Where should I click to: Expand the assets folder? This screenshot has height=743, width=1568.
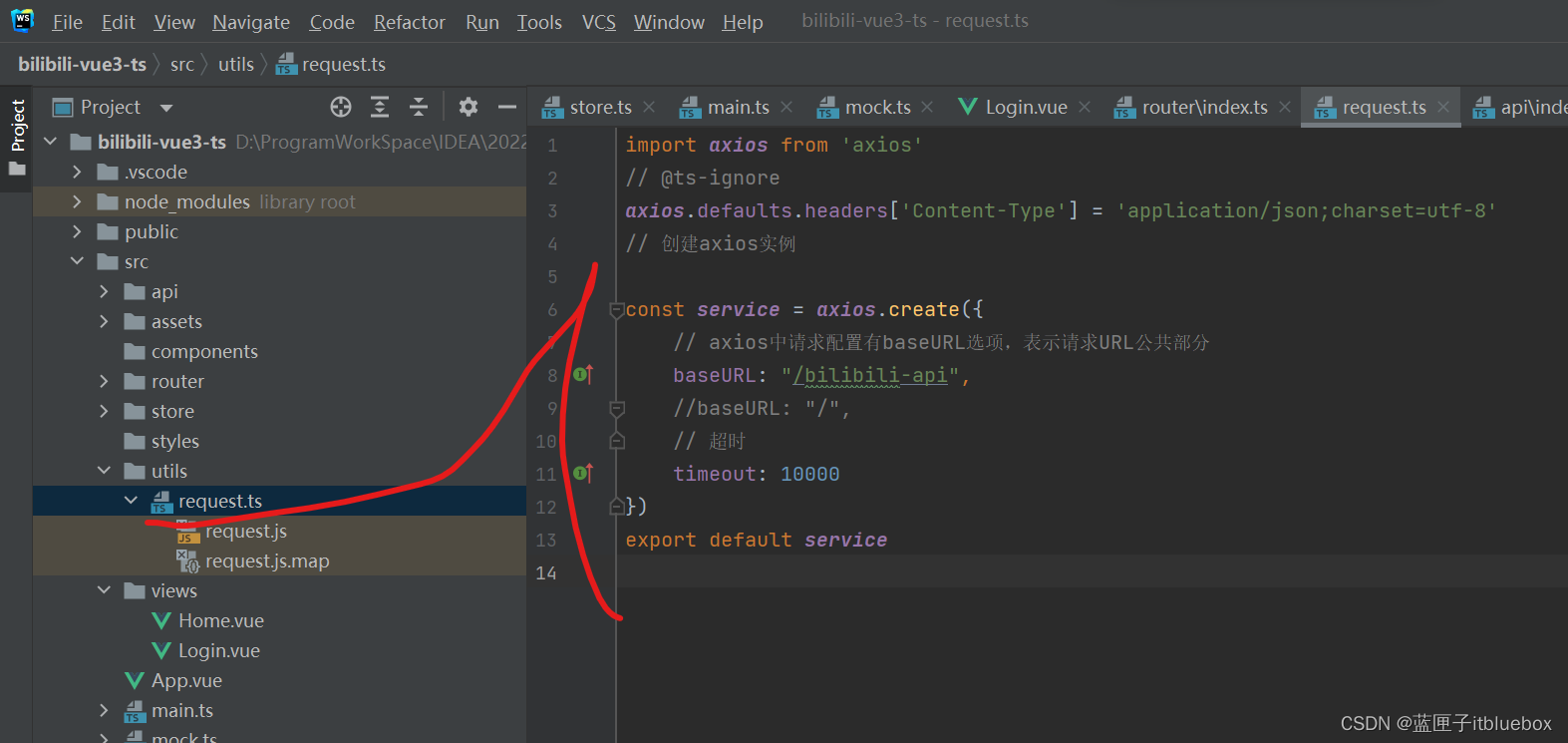104,321
